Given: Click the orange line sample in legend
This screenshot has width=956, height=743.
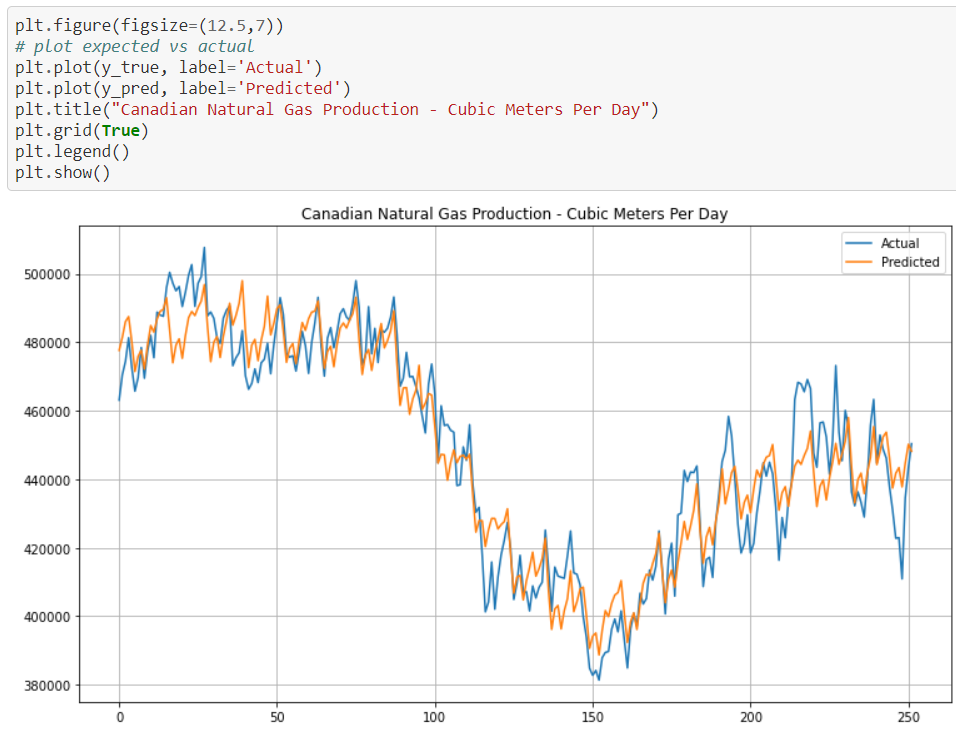Looking at the screenshot, I should (858, 262).
